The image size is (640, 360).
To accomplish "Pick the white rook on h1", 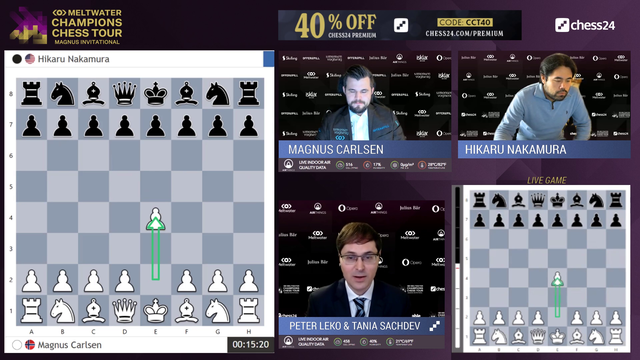I will tap(249, 311).
